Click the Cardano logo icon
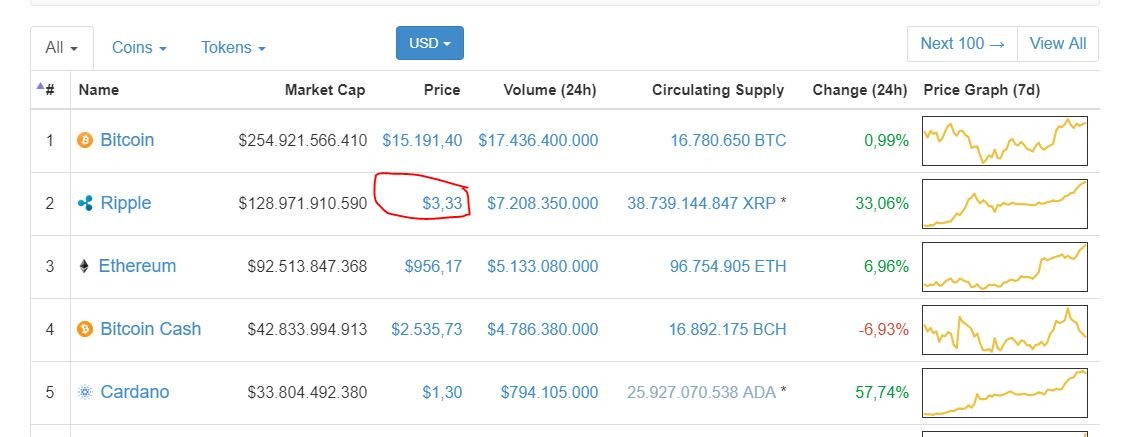Viewport: 1141px width, 437px height. pos(85,393)
